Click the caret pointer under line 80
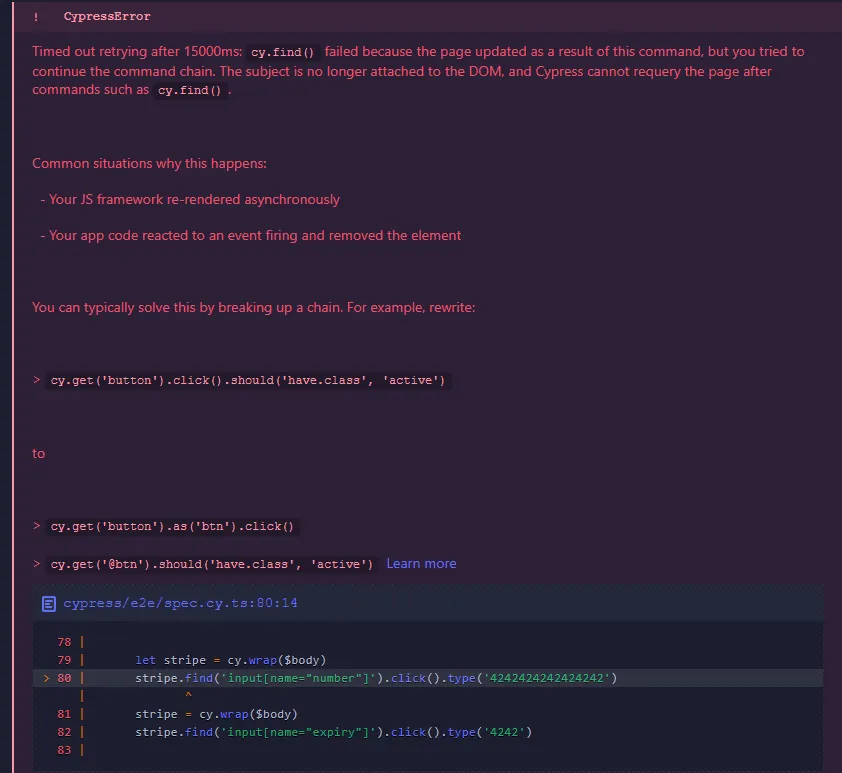Image resolution: width=842 pixels, height=773 pixels. pos(187,695)
